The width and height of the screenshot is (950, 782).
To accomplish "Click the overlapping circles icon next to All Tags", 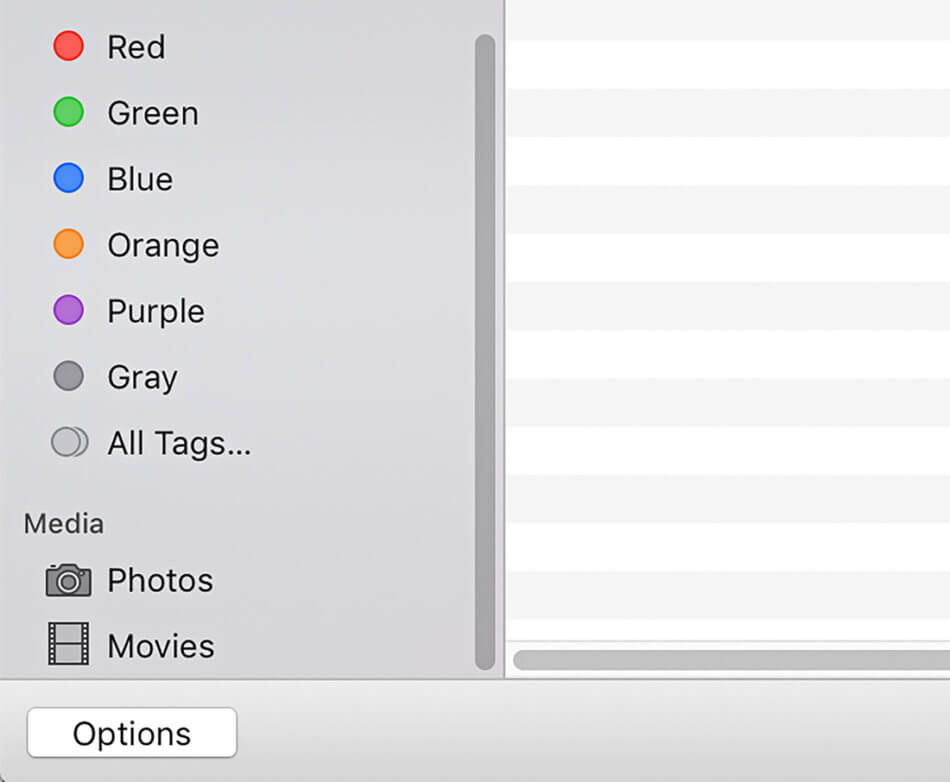I will click(x=67, y=441).
